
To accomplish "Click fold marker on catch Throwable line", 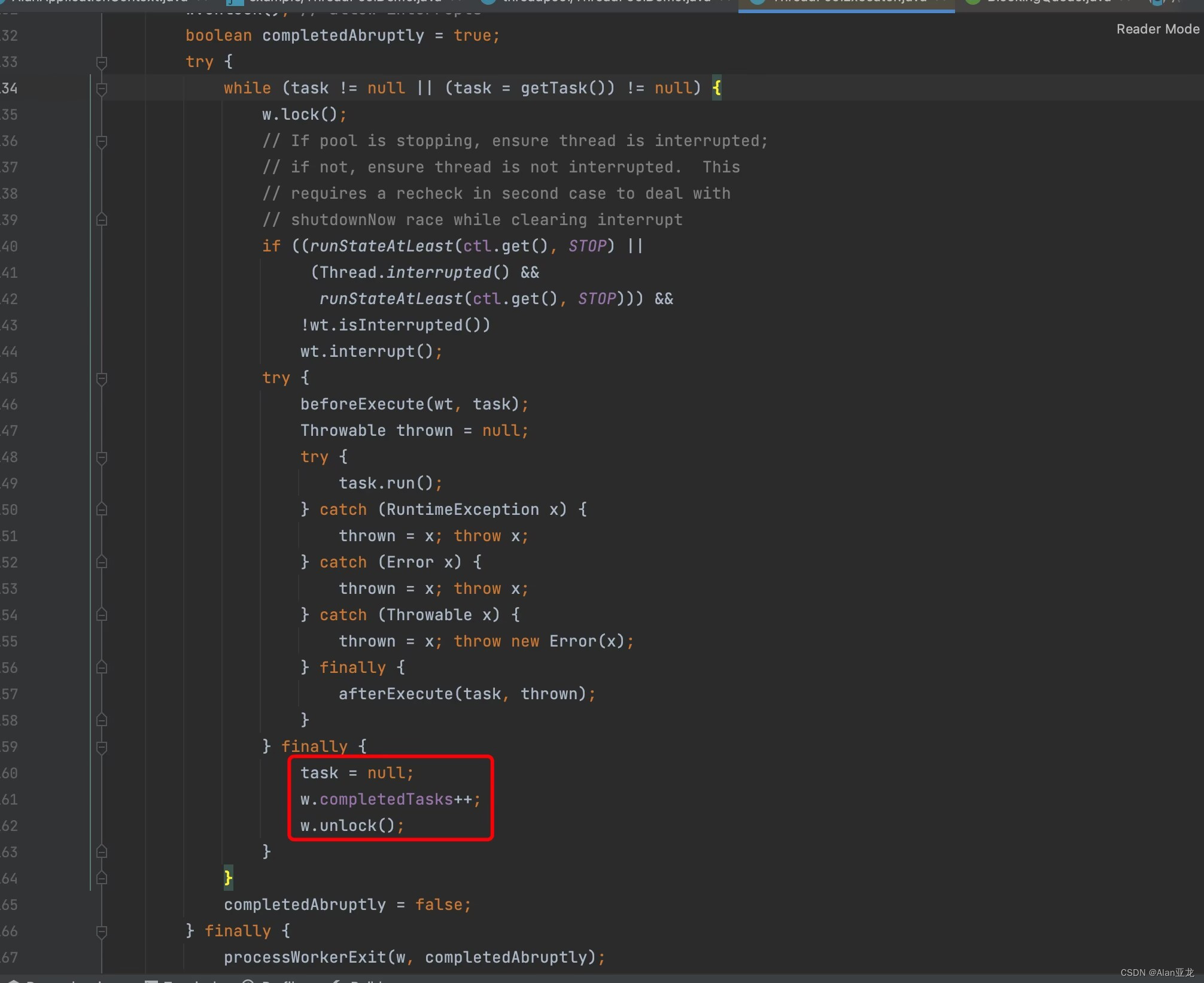I will click(x=102, y=615).
